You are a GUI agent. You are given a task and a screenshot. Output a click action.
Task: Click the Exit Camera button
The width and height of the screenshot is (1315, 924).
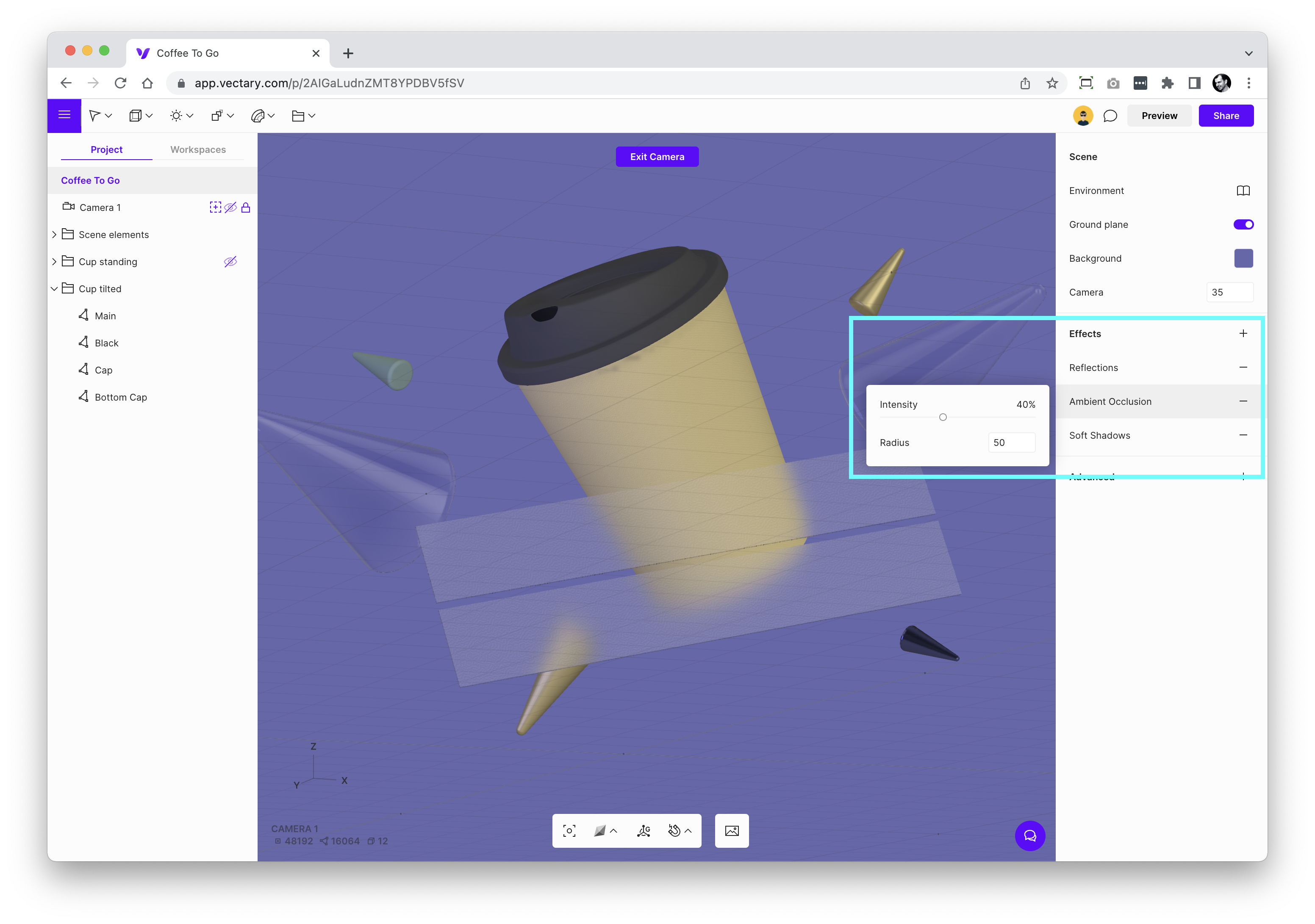point(657,157)
